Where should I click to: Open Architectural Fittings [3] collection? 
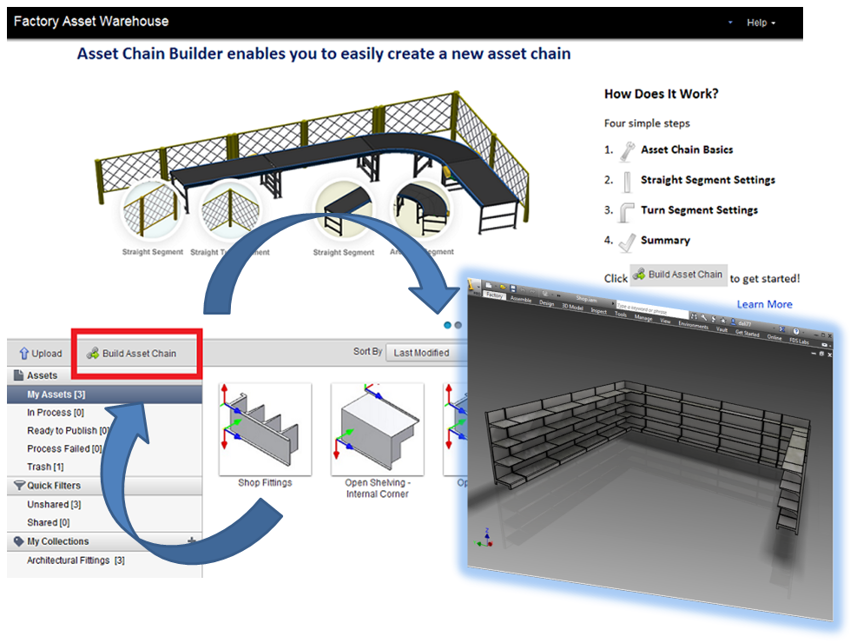point(75,560)
